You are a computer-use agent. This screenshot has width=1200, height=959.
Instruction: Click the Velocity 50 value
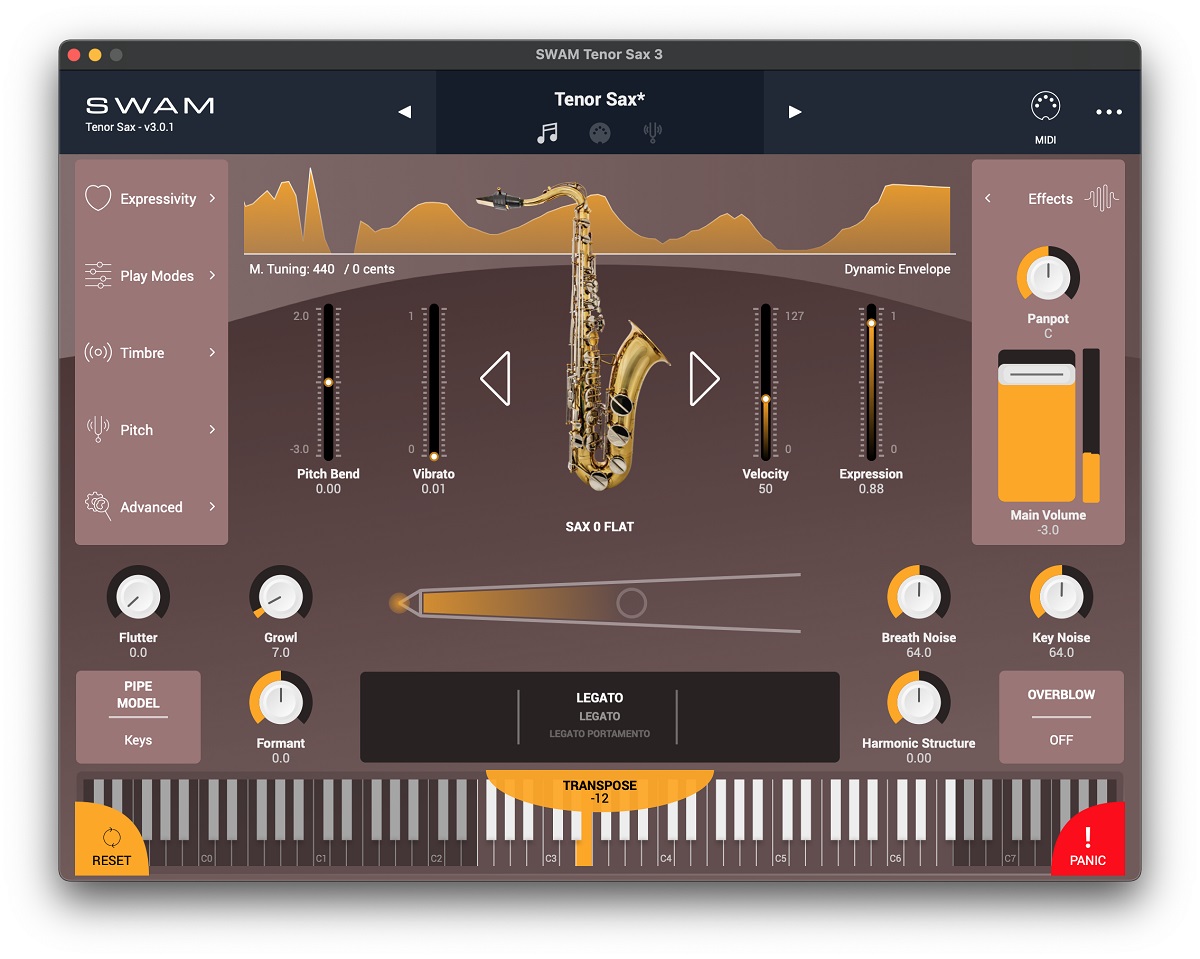pyautogui.click(x=766, y=489)
